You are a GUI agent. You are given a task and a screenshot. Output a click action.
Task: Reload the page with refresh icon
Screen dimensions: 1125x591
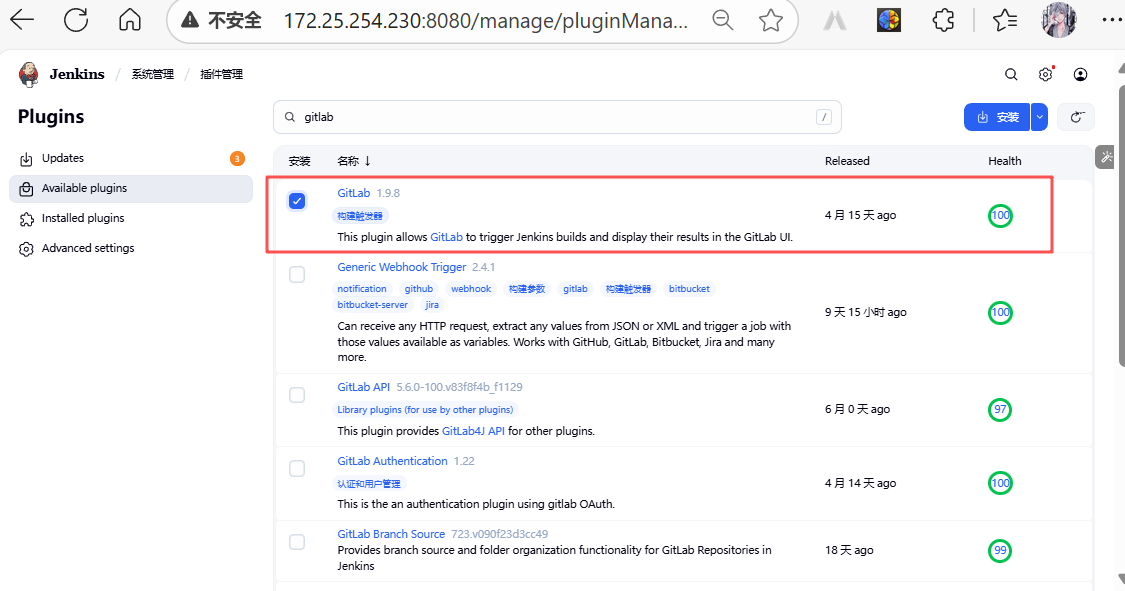76,20
